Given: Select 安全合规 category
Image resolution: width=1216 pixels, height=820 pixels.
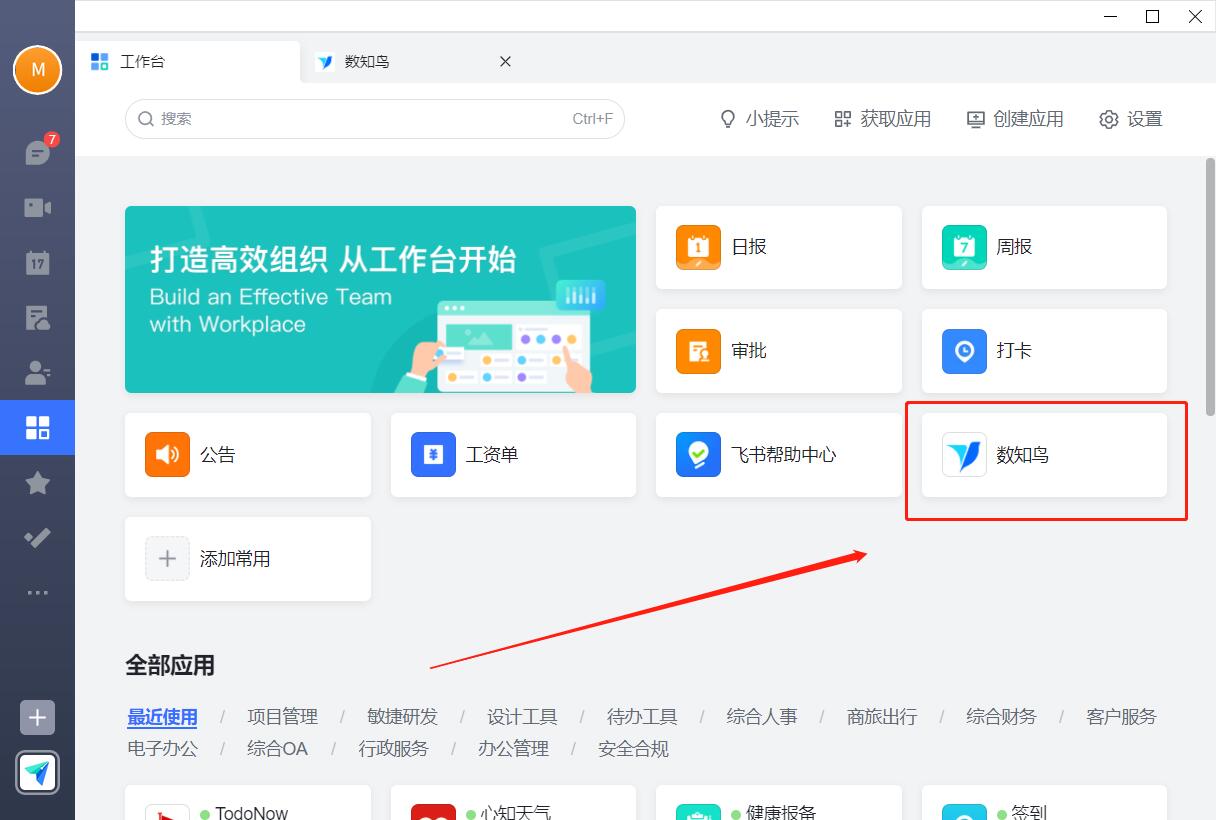Looking at the screenshot, I should [x=633, y=749].
